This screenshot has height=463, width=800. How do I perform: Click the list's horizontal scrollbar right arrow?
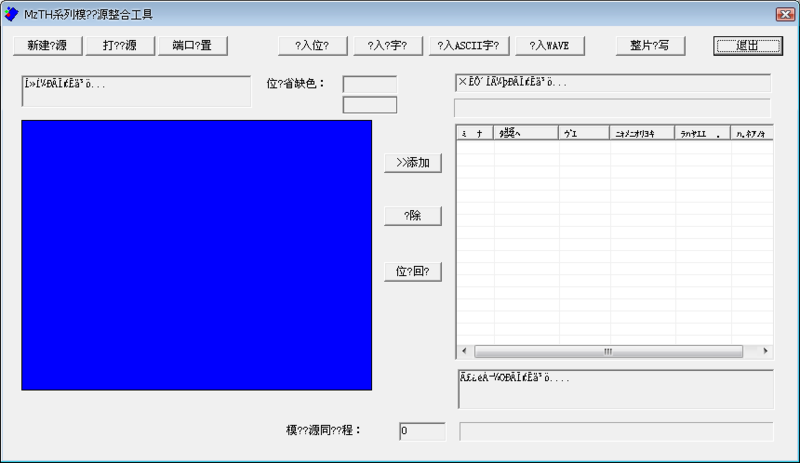point(765,351)
